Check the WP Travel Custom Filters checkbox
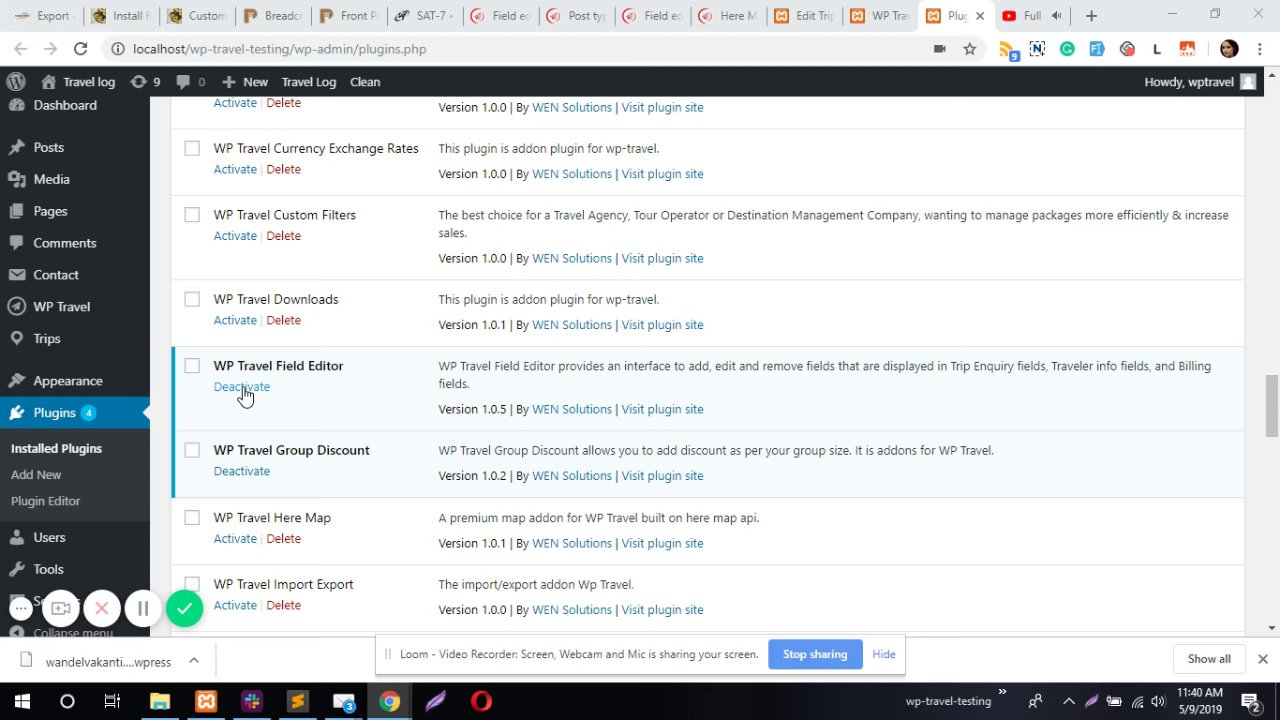The image size is (1280, 720). coord(192,215)
